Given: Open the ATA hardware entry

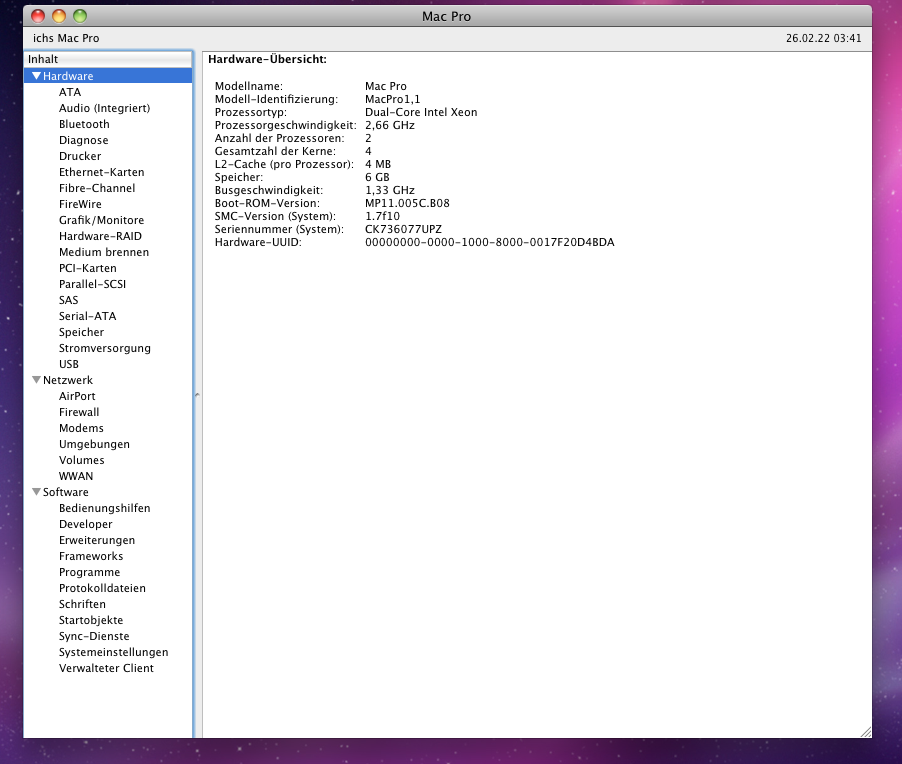Looking at the screenshot, I should click(70, 92).
